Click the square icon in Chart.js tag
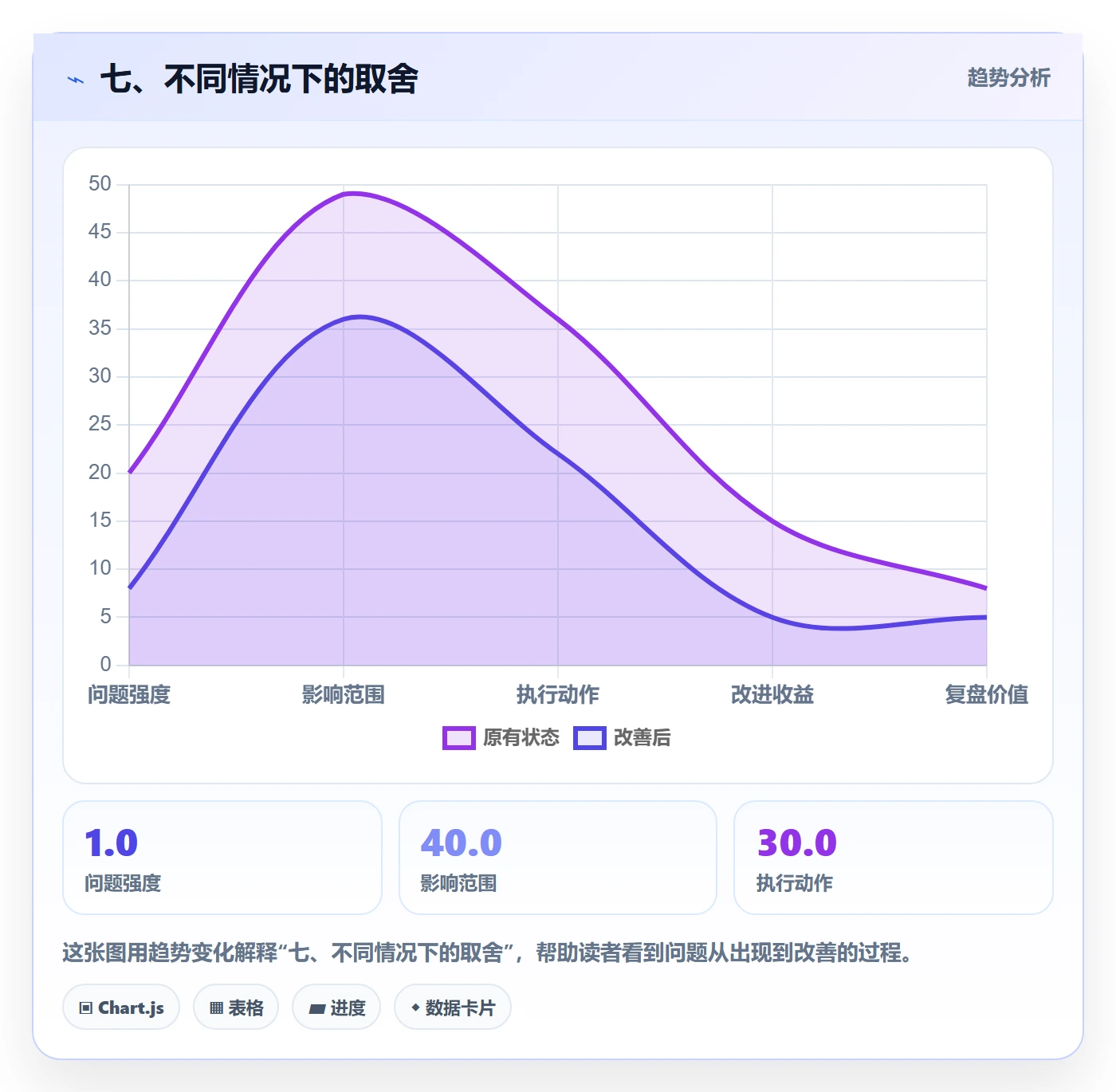Viewport: 1116px width, 1092px height. coord(86,1008)
